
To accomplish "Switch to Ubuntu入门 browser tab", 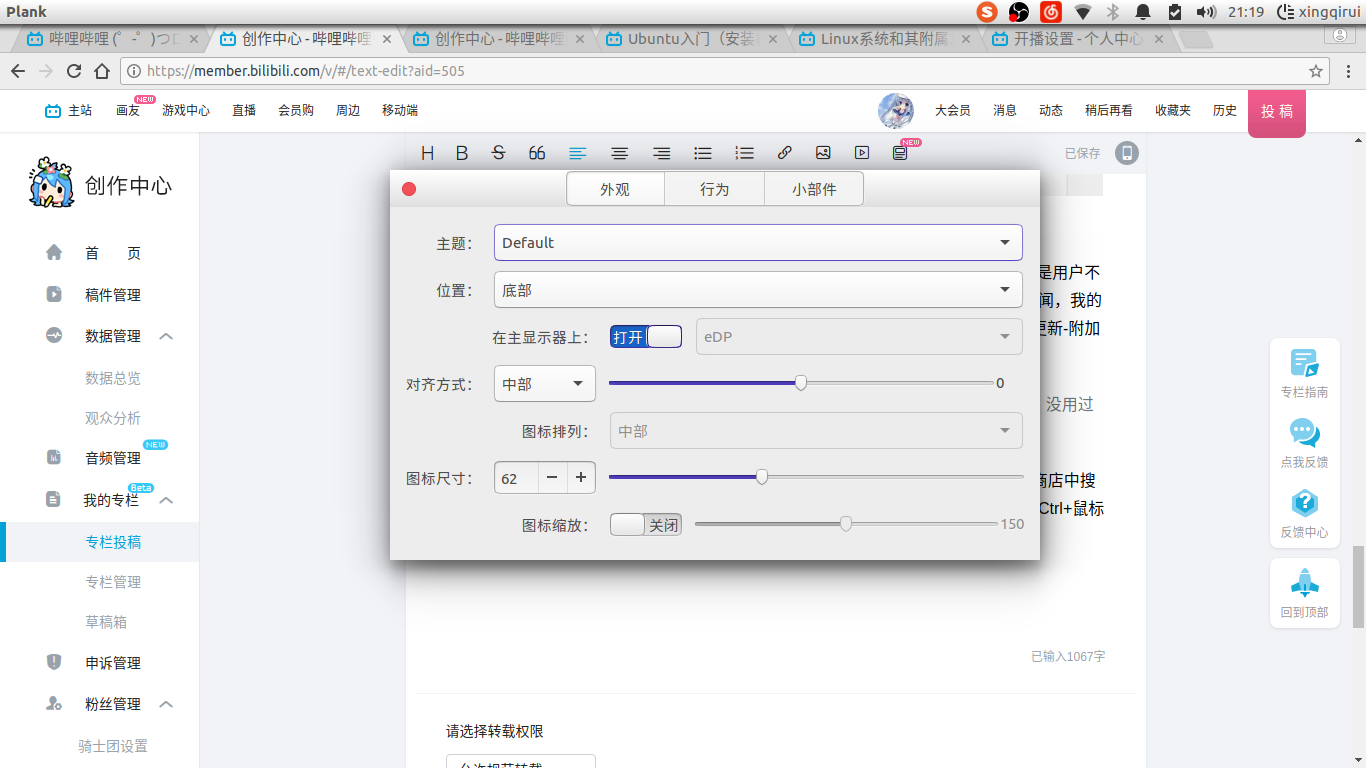I will 691,39.
